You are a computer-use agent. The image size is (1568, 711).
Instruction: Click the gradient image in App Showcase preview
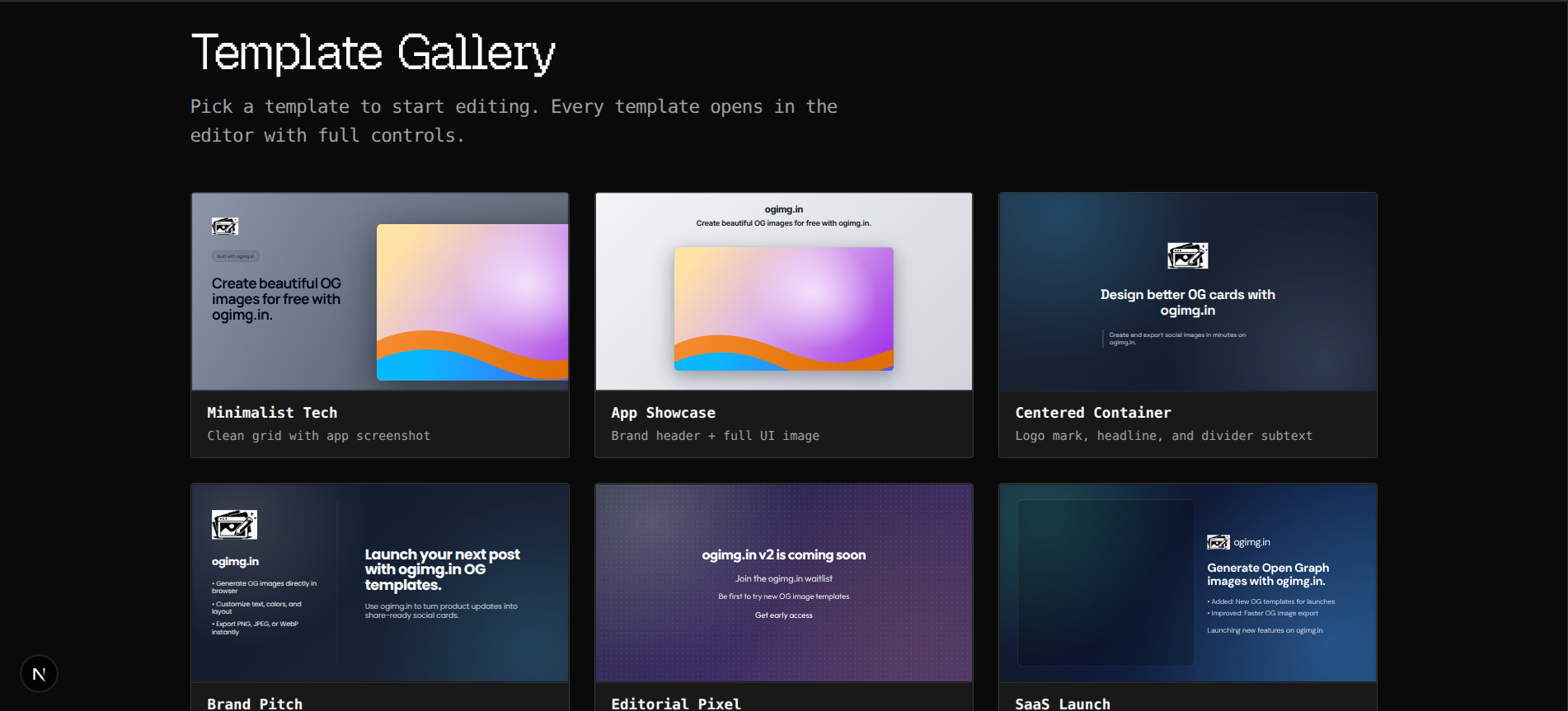[783, 308]
